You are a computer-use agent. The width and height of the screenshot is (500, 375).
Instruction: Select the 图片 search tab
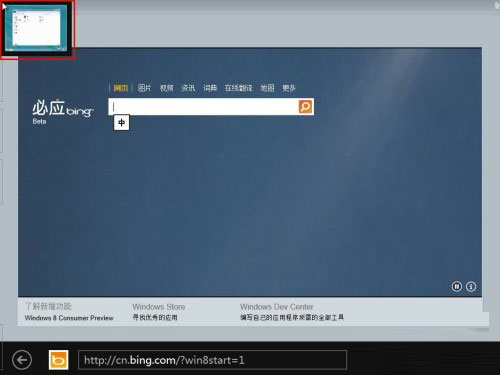(x=144, y=88)
